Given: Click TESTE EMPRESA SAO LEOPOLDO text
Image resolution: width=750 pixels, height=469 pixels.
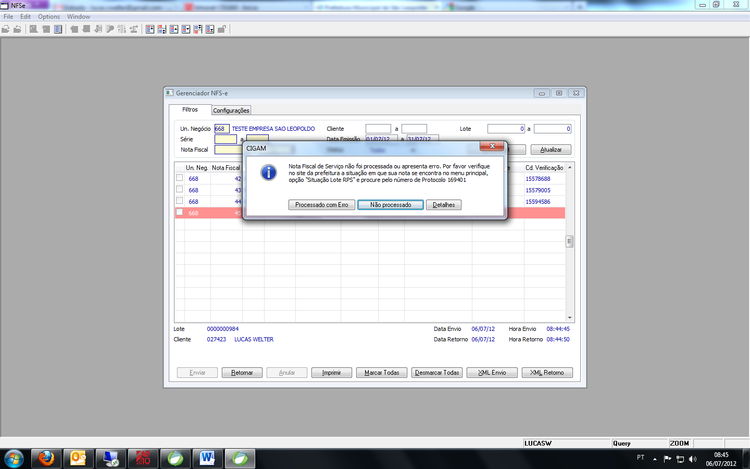Looking at the screenshot, I should [273, 129].
